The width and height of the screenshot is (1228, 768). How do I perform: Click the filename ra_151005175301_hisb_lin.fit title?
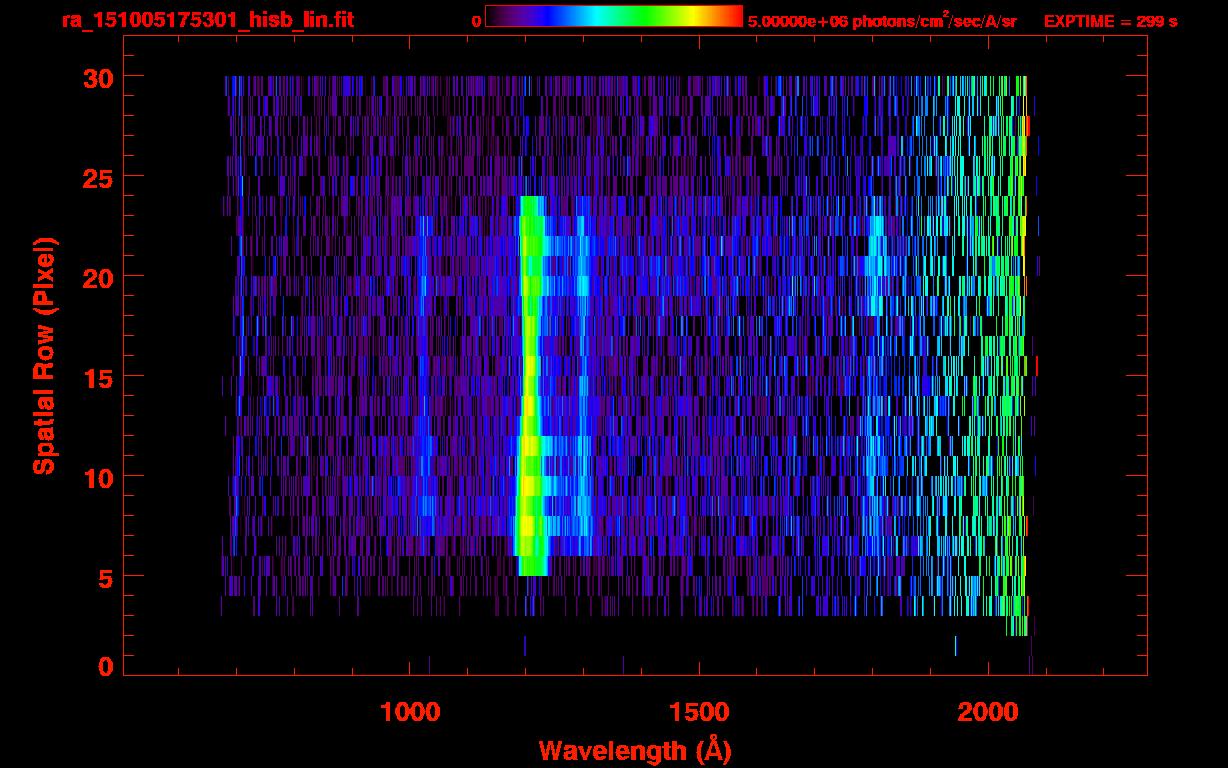coord(207,20)
